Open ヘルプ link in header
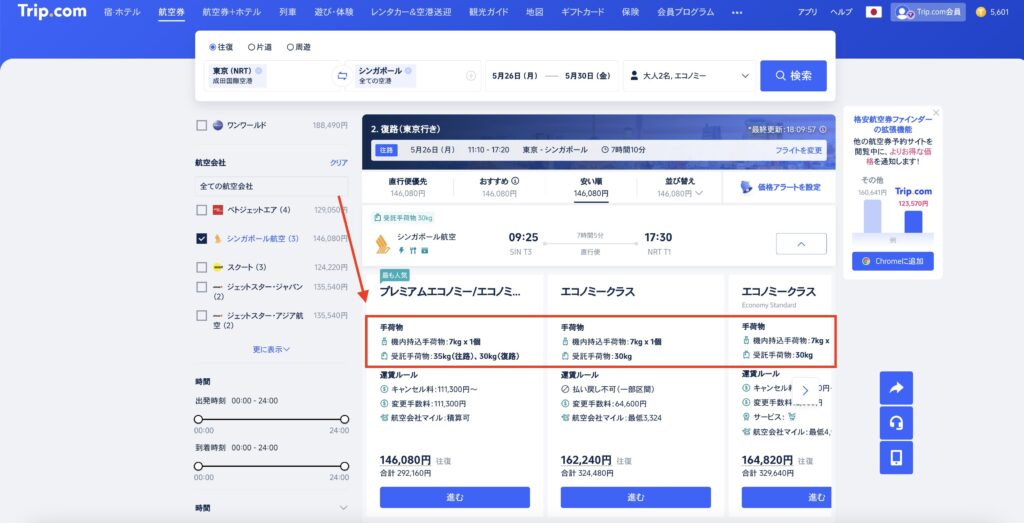The height and width of the screenshot is (523, 1024). tap(841, 12)
